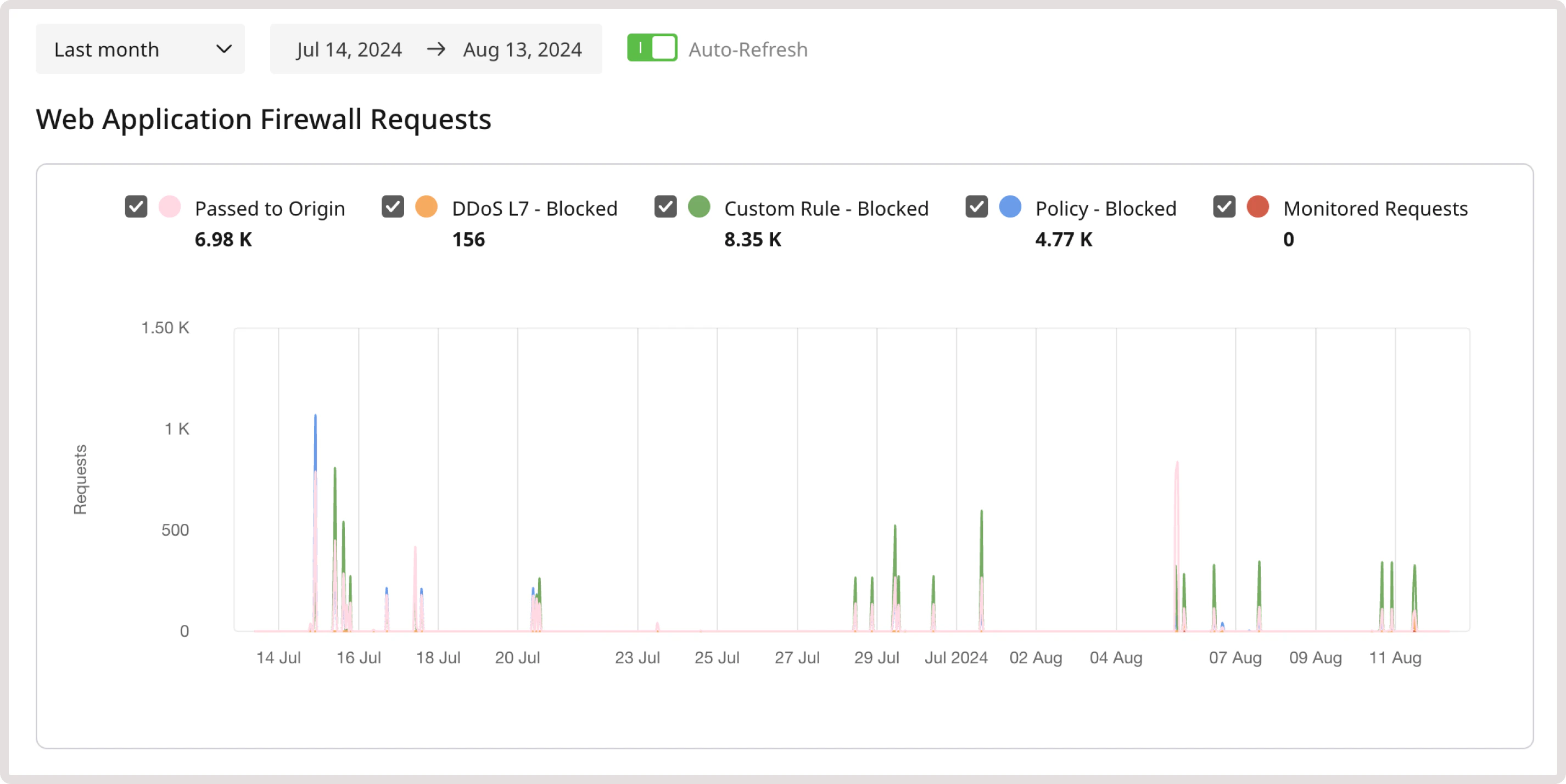Click the Auto-Refresh label text
The image size is (1566, 784).
pyautogui.click(x=748, y=49)
